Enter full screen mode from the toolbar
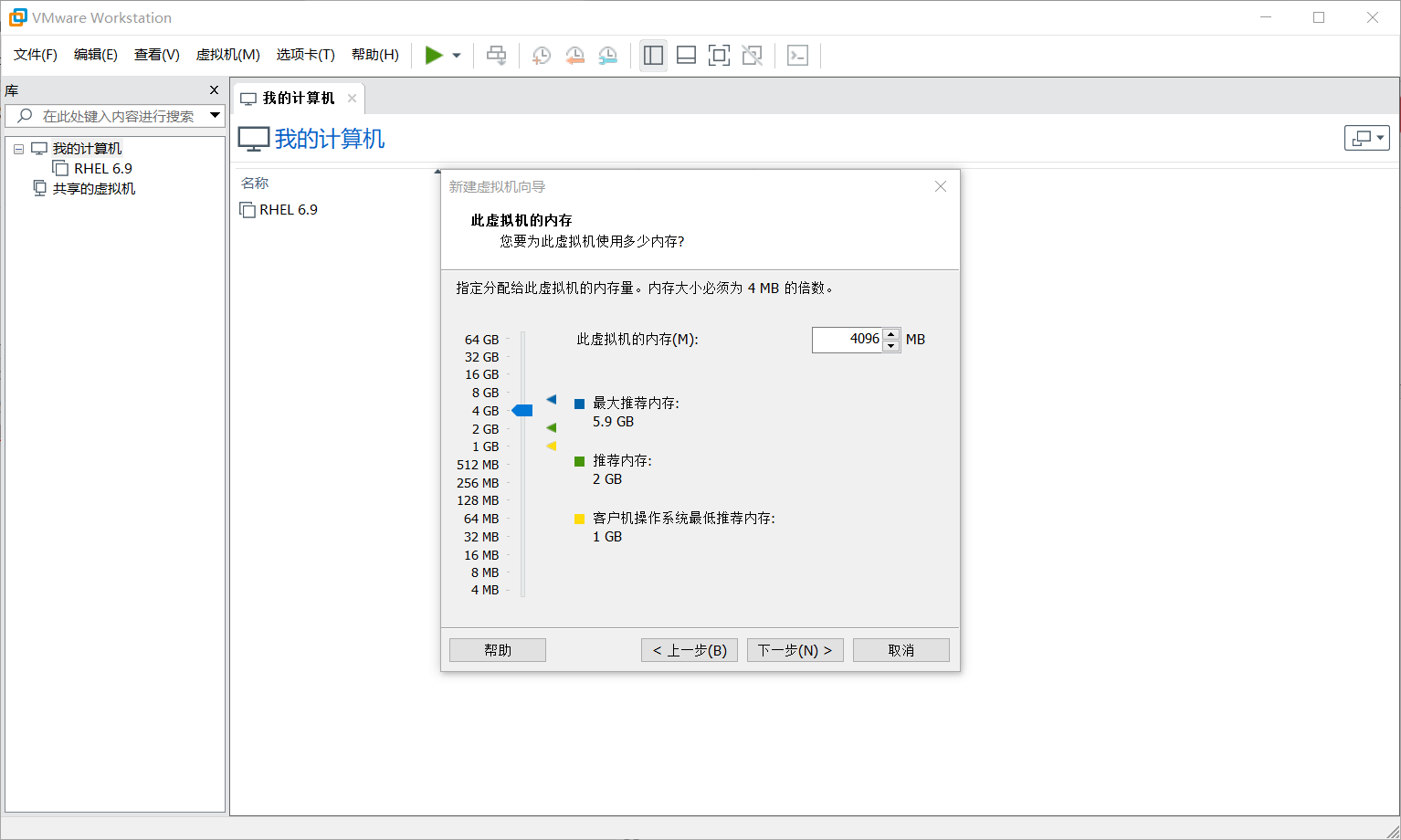Screen dimensions: 1401x840 pyautogui.click(x=719, y=55)
